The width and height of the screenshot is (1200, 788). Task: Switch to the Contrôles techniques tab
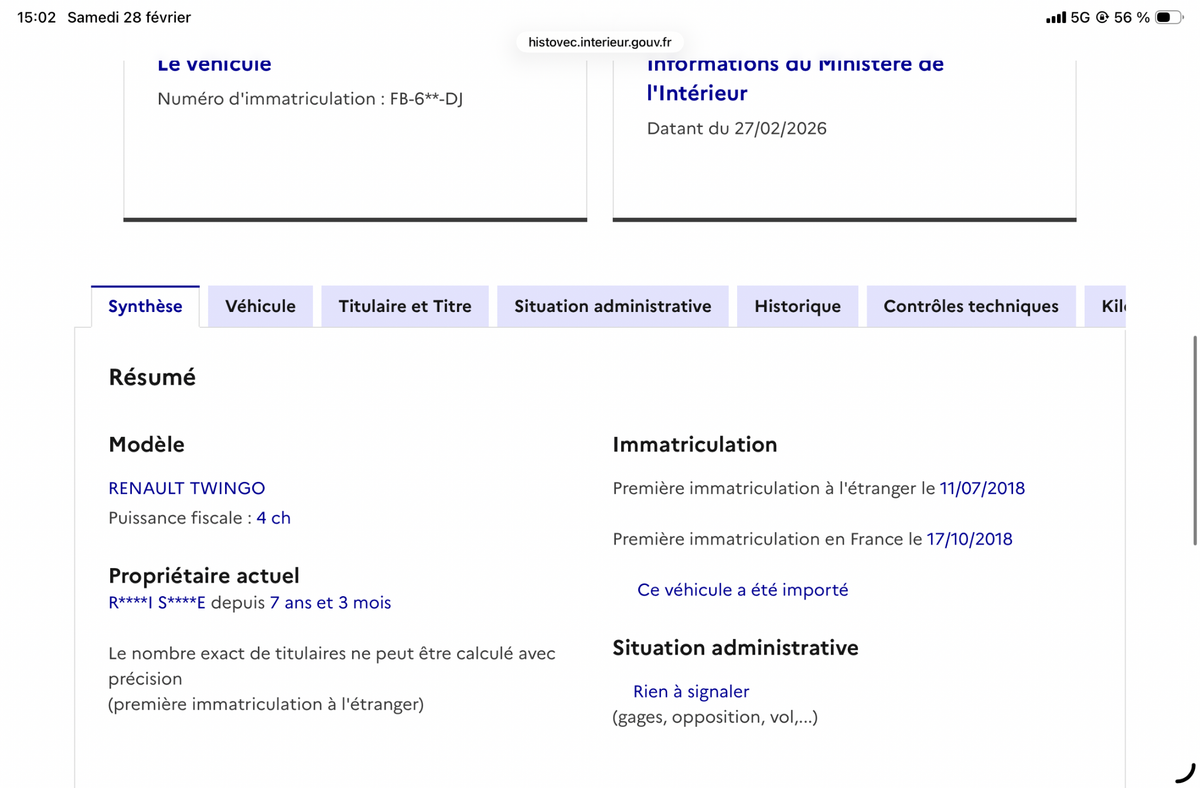[970, 306]
